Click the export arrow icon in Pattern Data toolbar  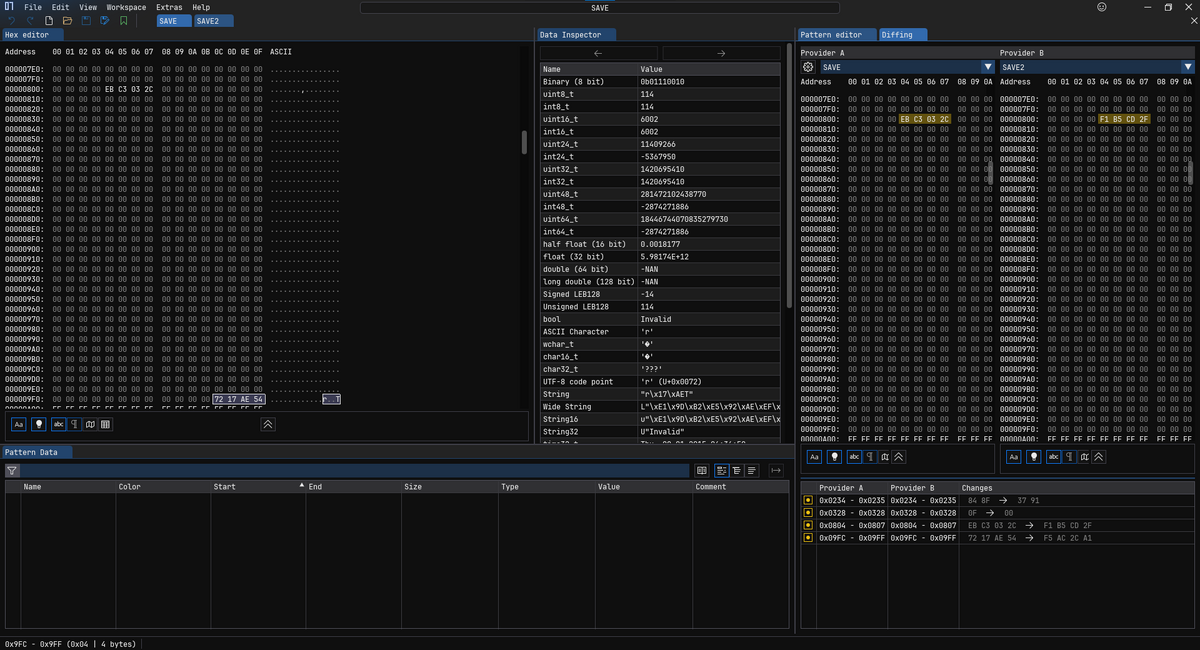coord(775,470)
